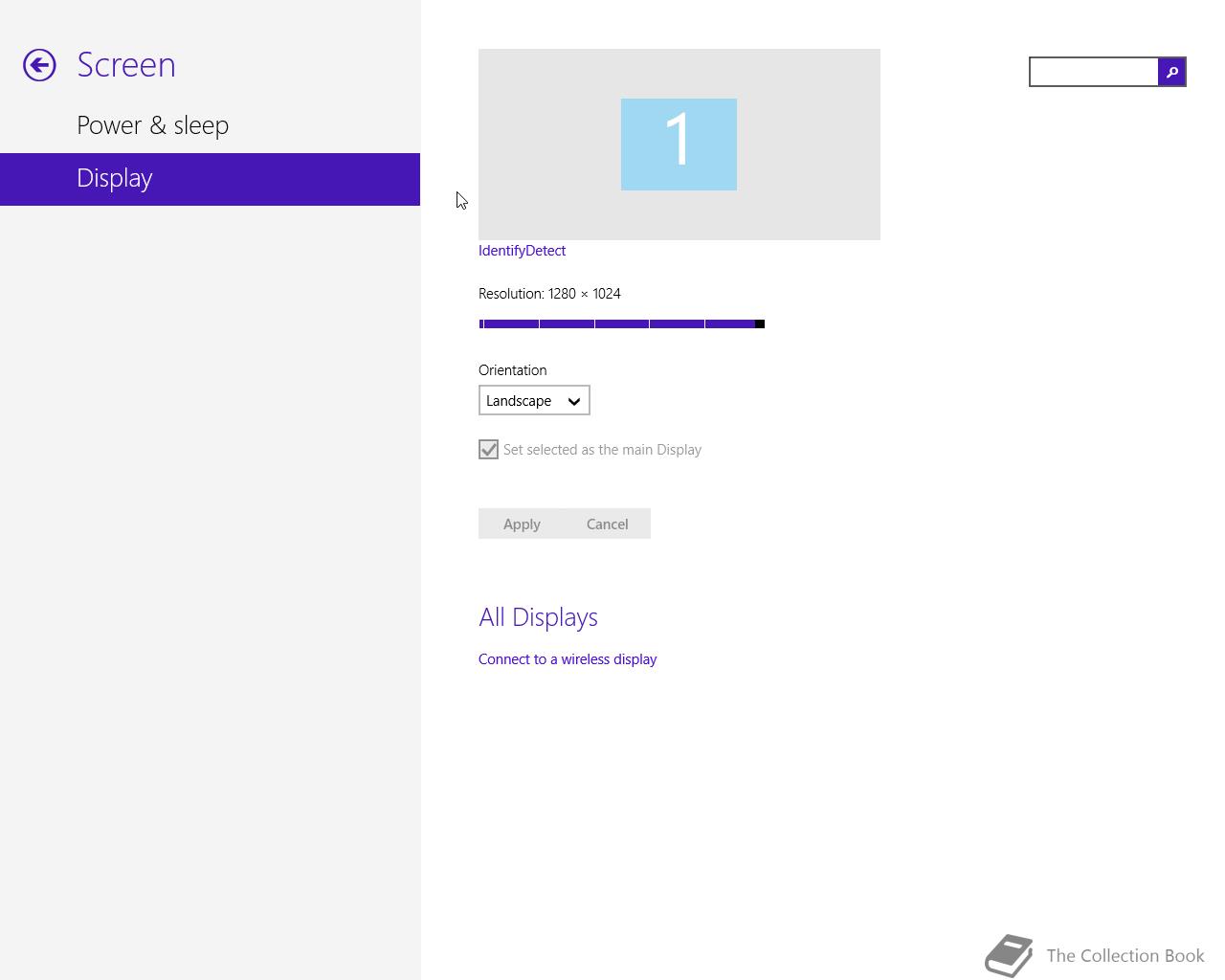
Task: Click the Identify link under the monitor preview
Action: (x=501, y=251)
